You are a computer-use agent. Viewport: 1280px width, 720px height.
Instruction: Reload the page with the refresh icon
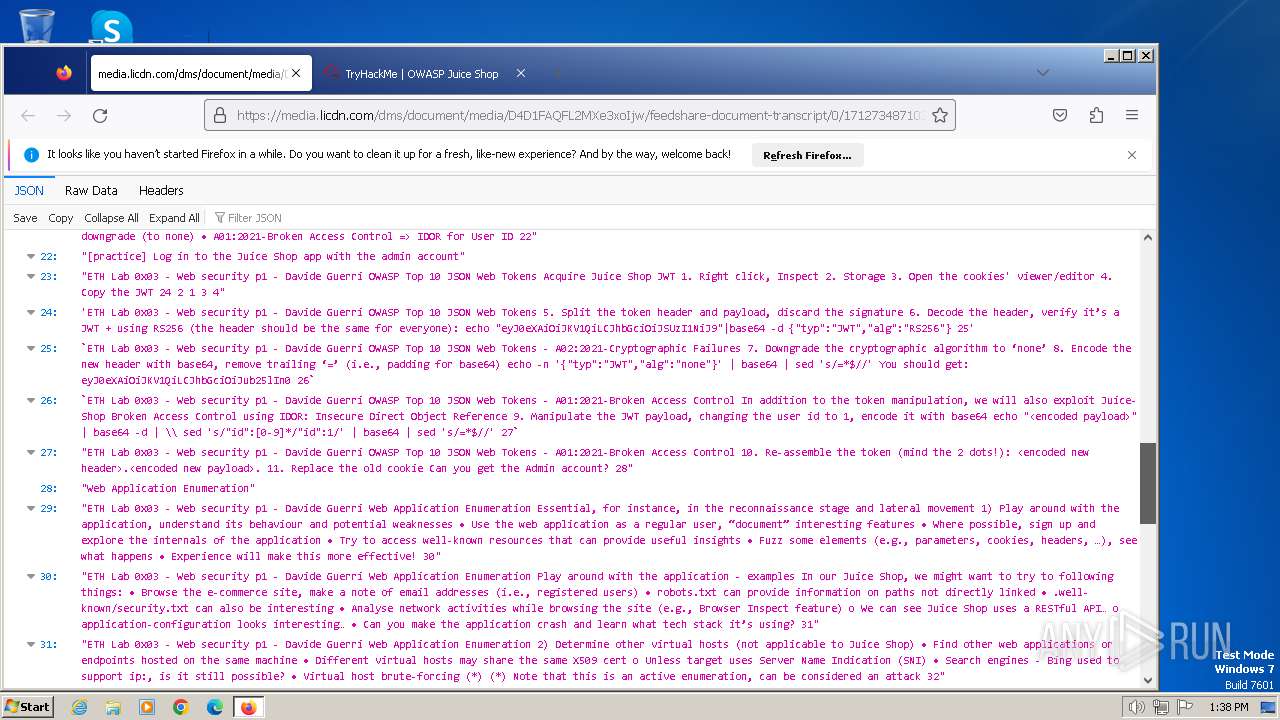tap(100, 116)
